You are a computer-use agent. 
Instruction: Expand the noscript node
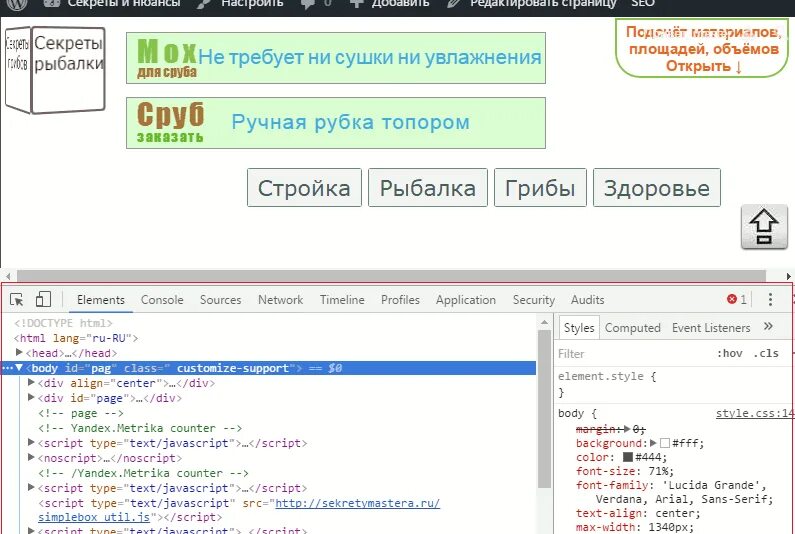31,457
